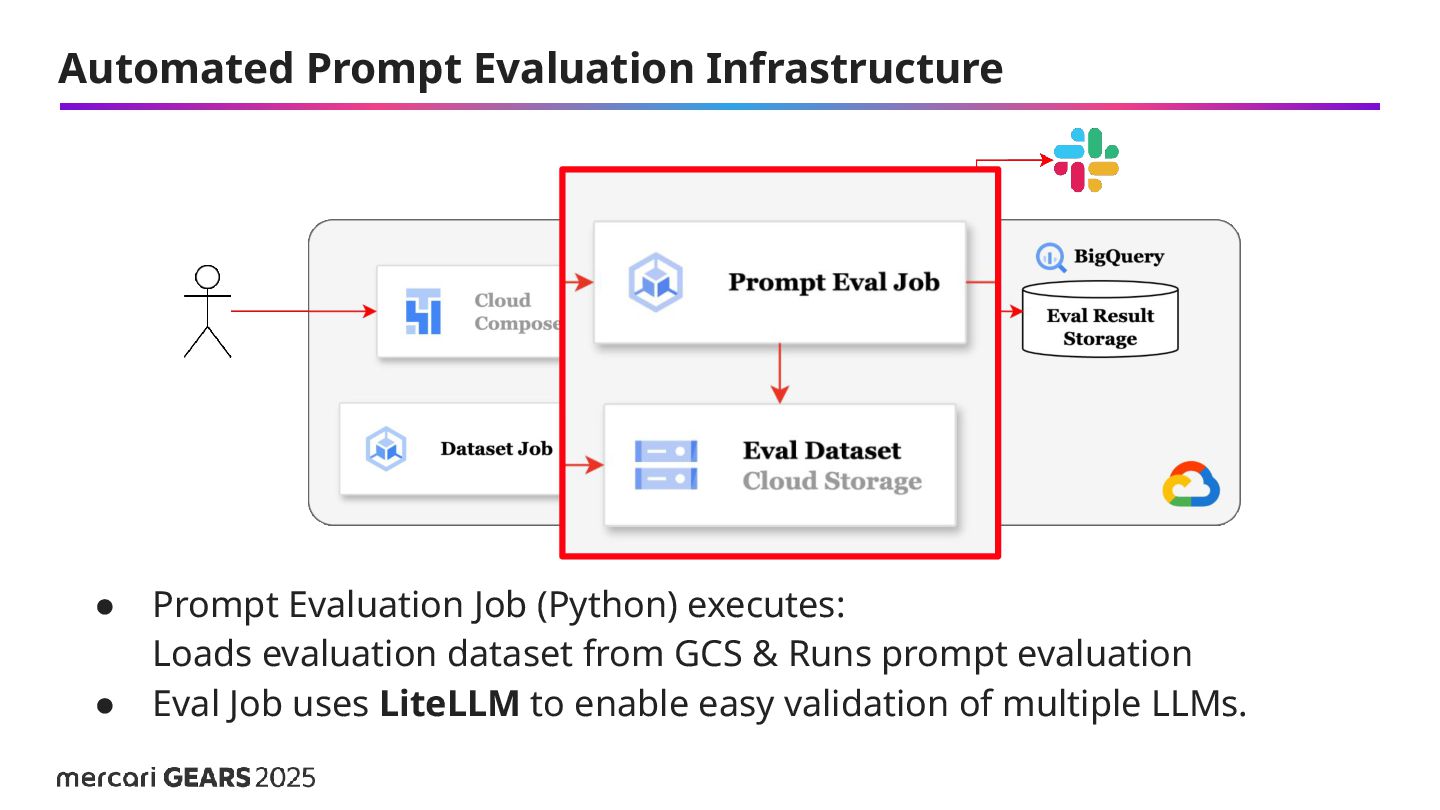Click the bold LiteLLM text
The width and height of the screenshot is (1440, 810).
449,704
